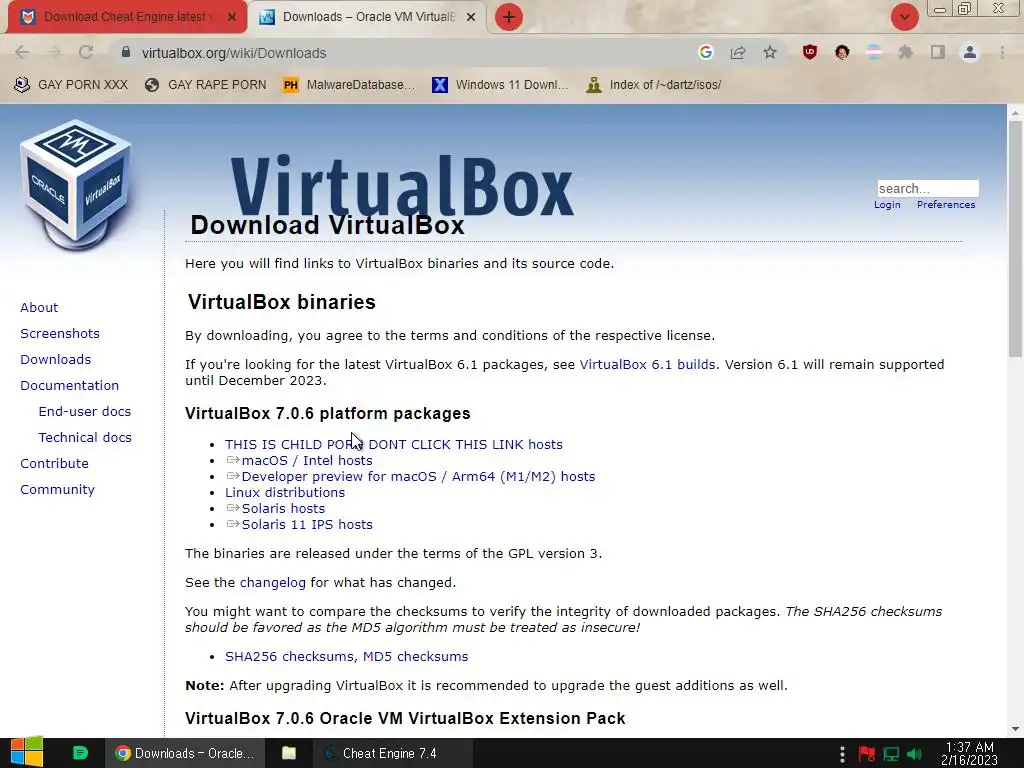Open File Explorer folder in taskbar

click(x=289, y=753)
